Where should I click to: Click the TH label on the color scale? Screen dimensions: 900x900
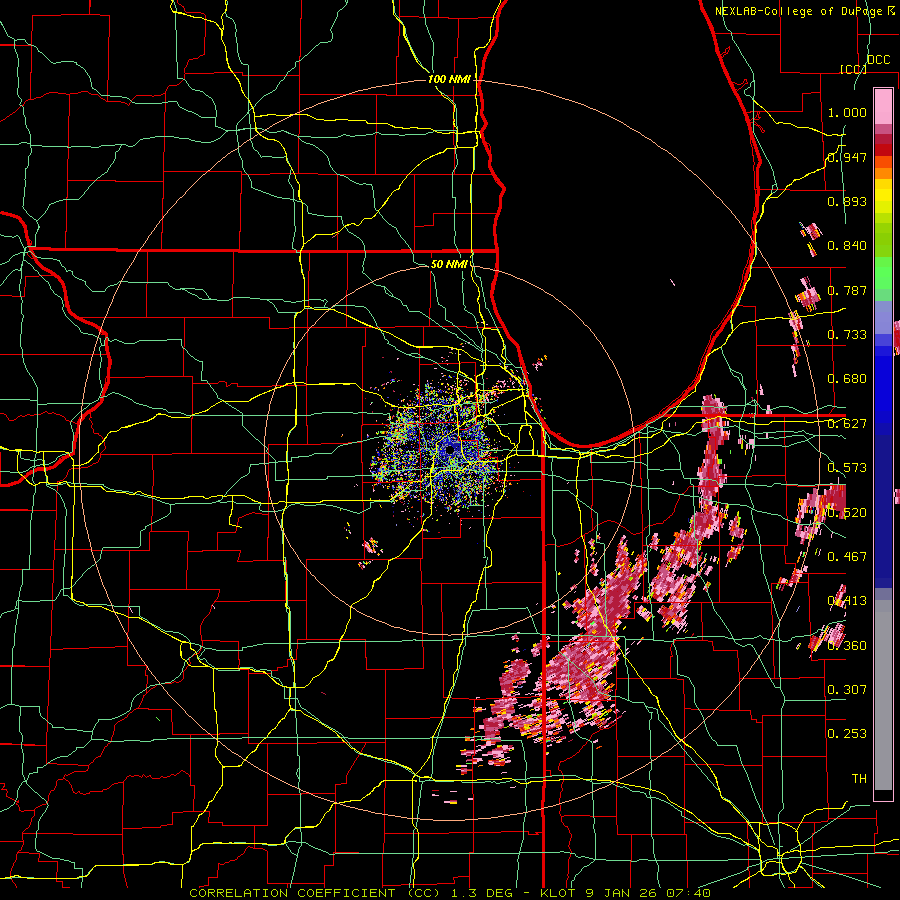click(x=859, y=778)
